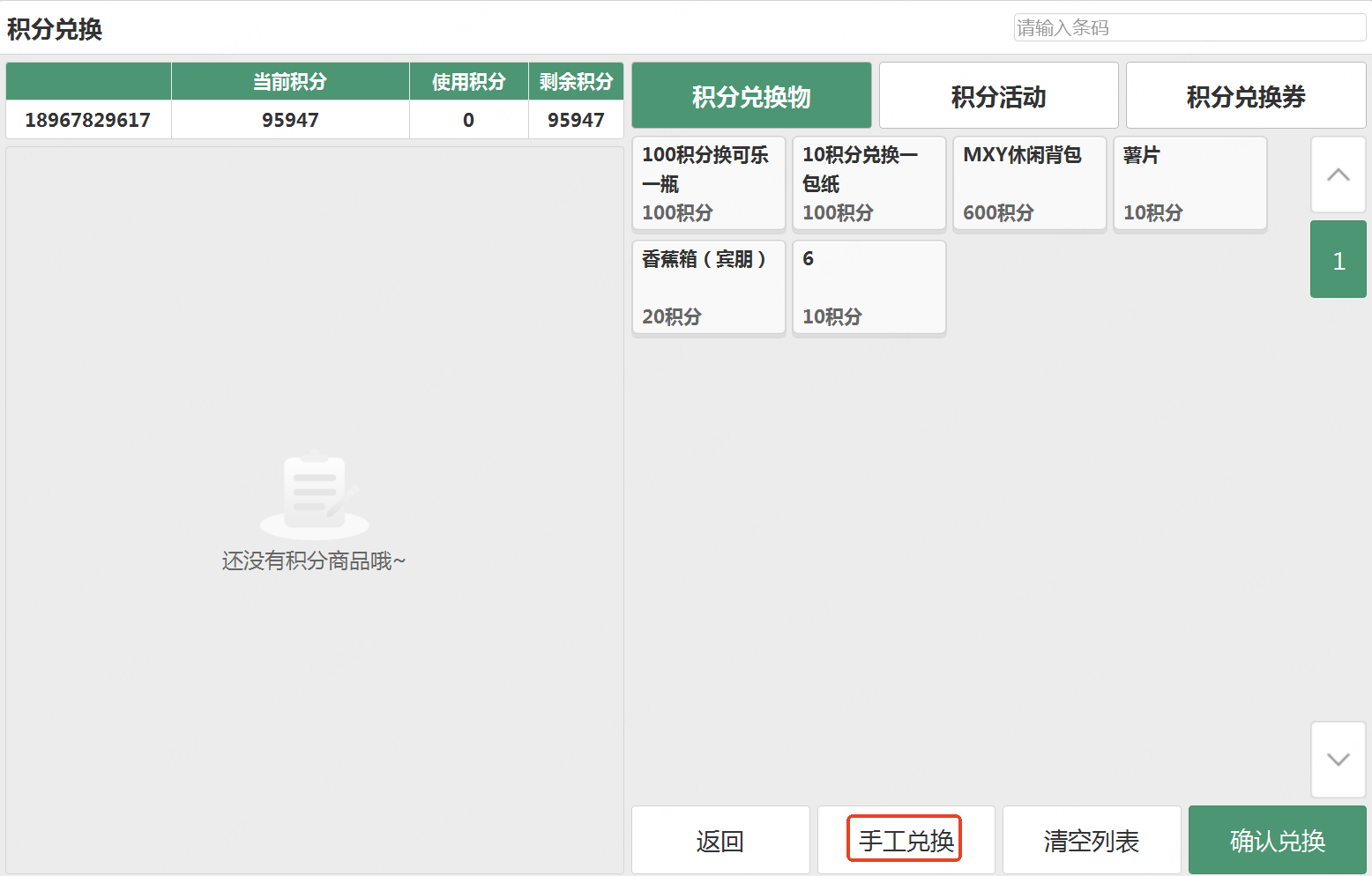Click the green 确认兑换 button
This screenshot has width=1372, height=876.
click(1277, 841)
